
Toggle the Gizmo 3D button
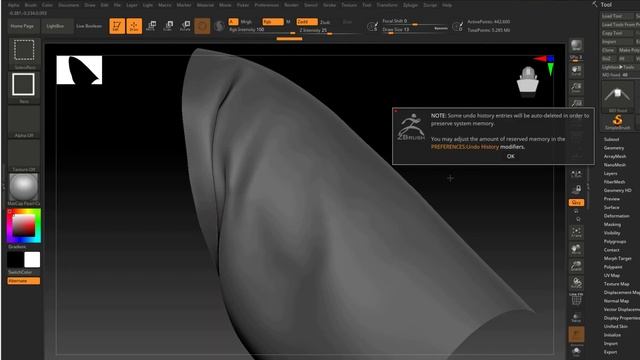pos(202,26)
